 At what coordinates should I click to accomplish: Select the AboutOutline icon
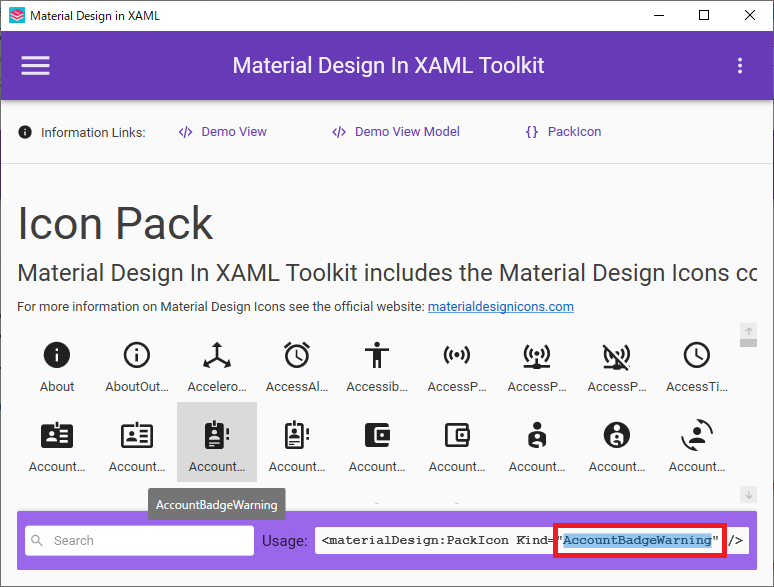click(137, 355)
